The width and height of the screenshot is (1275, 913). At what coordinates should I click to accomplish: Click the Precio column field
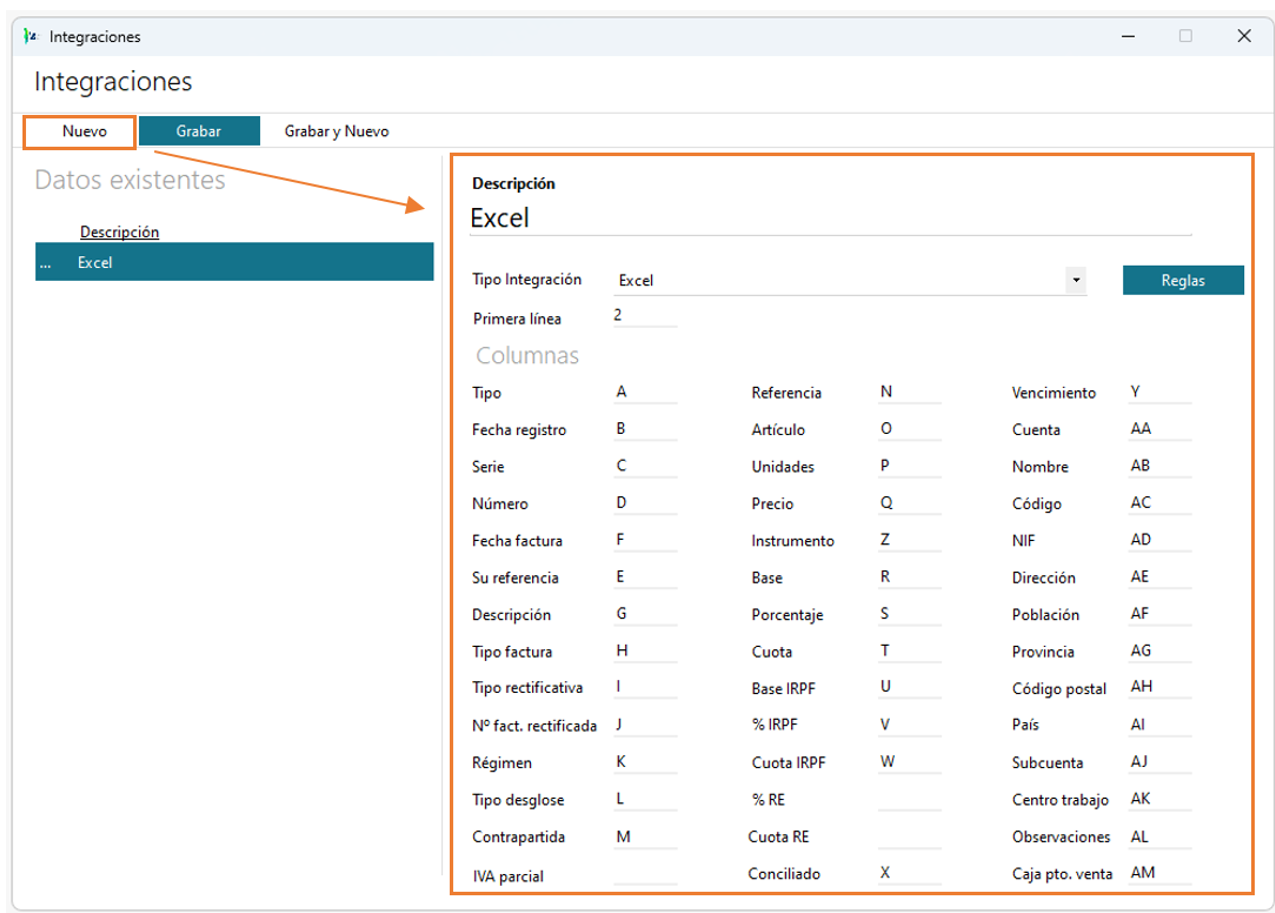point(909,503)
